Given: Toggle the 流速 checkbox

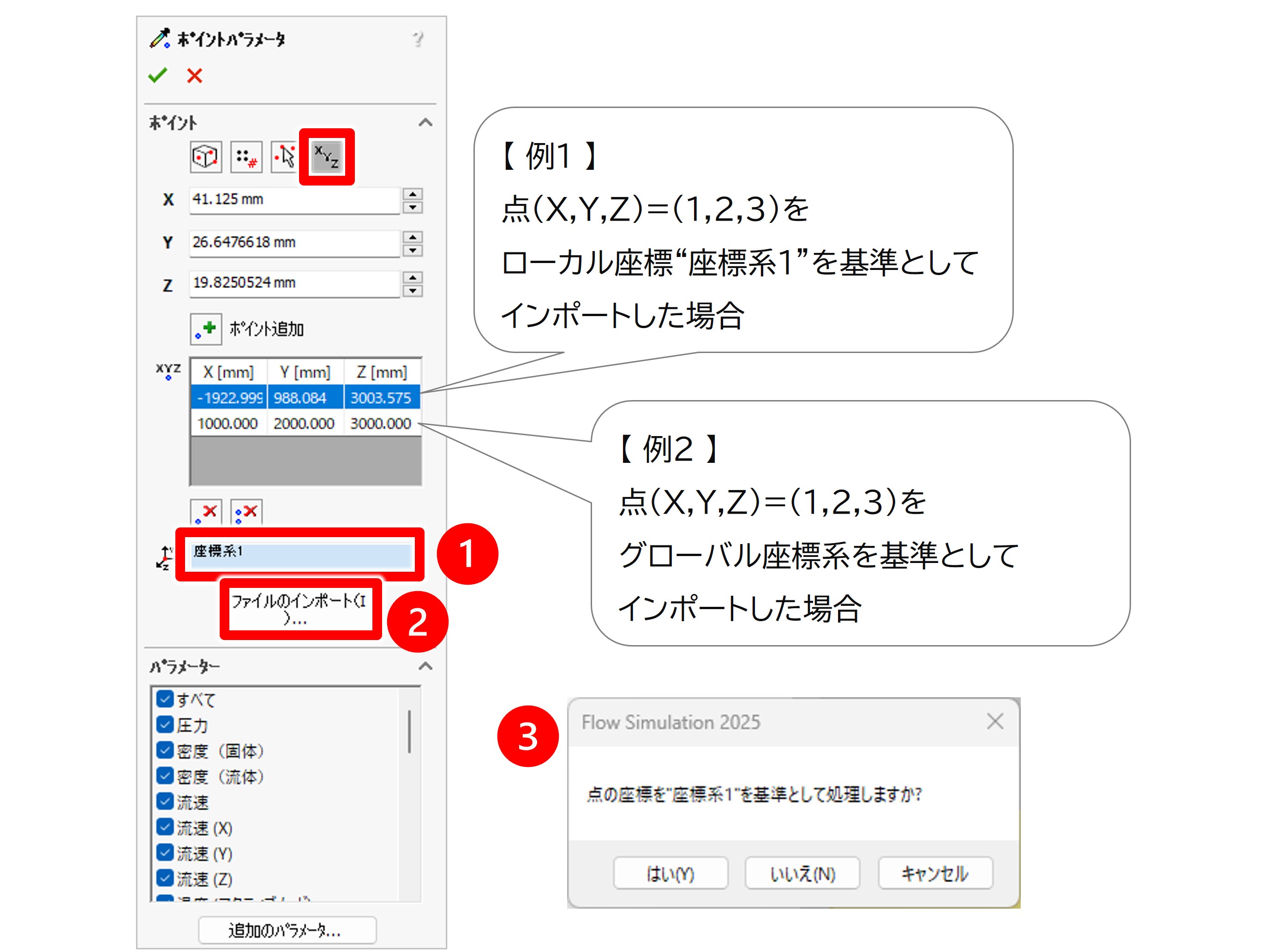Looking at the screenshot, I should [165, 801].
